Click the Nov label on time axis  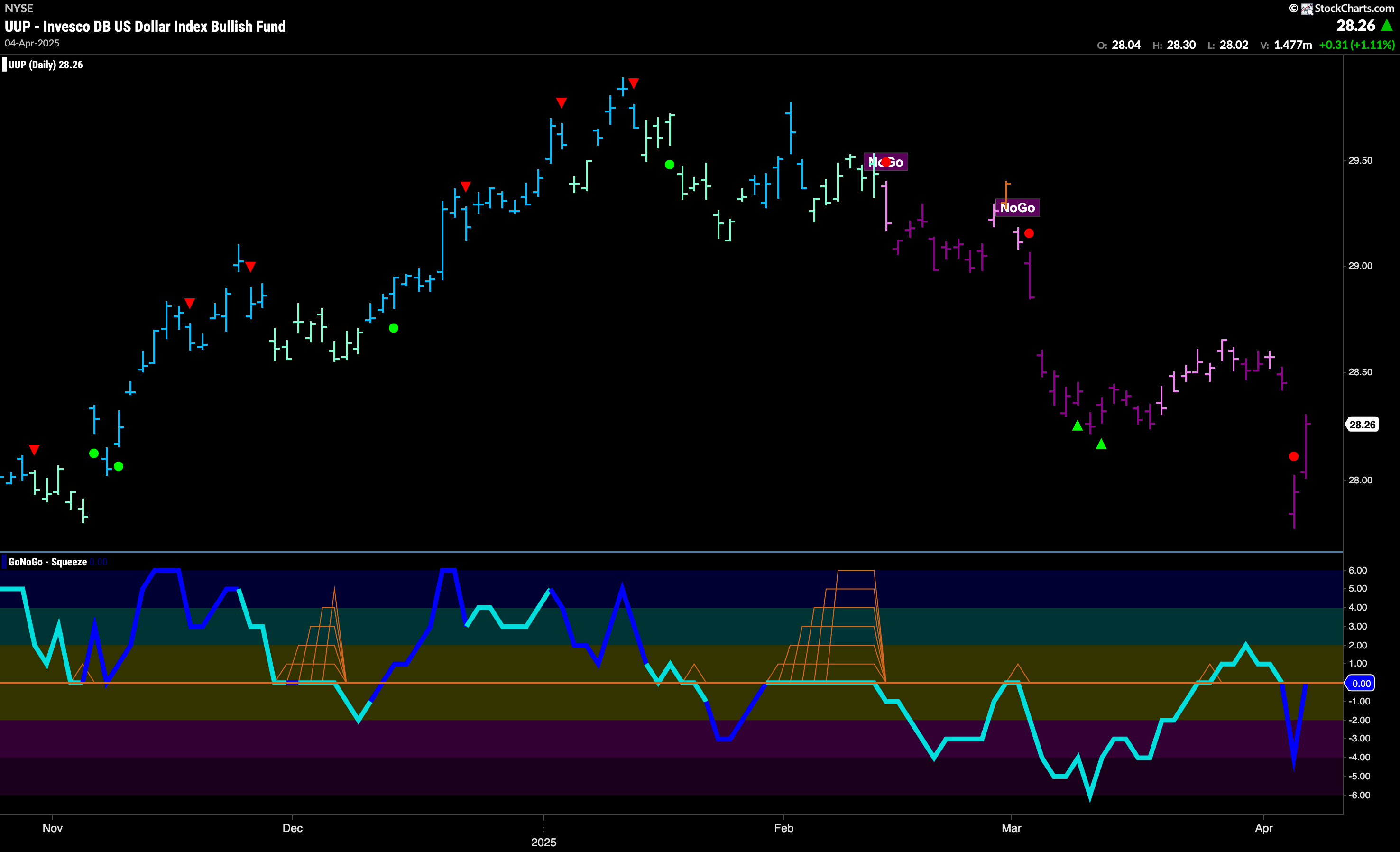click(x=52, y=828)
